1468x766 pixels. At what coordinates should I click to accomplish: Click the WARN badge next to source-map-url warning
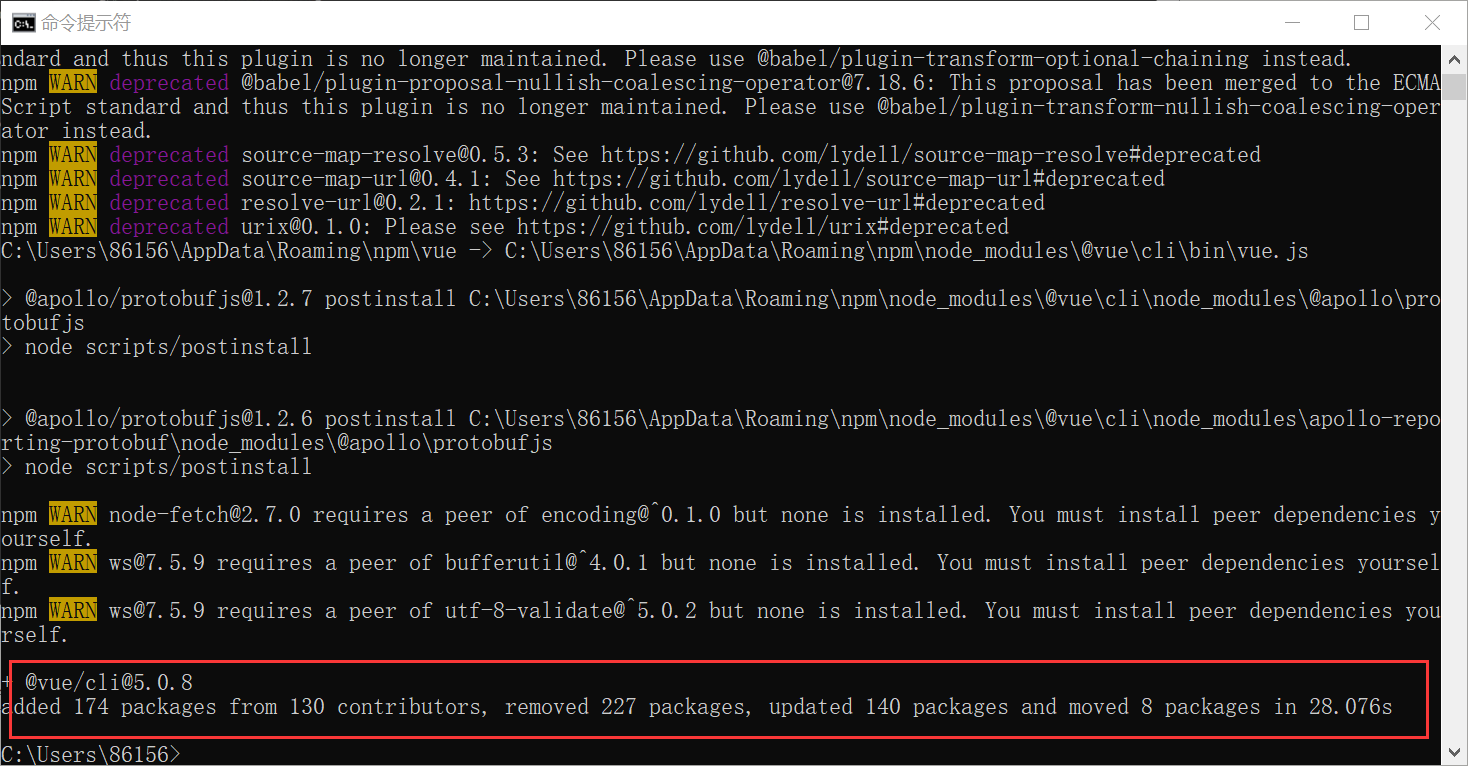[x=71, y=178]
